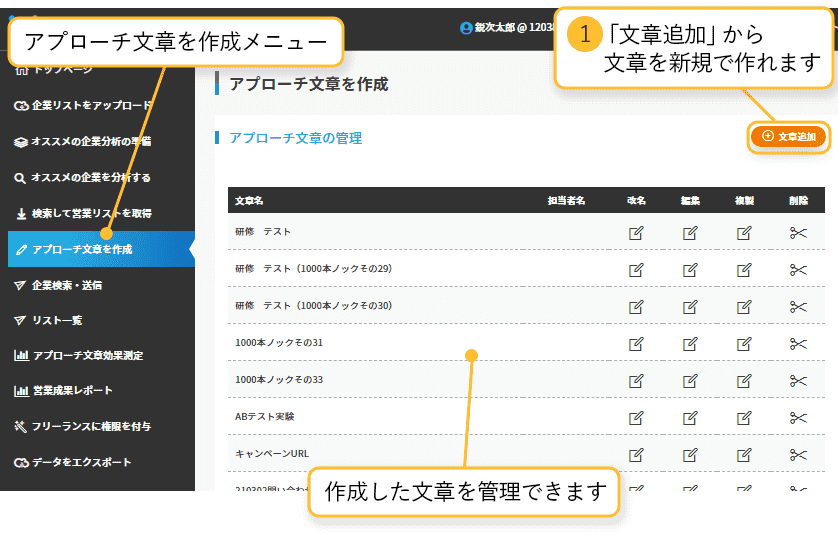Delete scissors icon for 研修 テスト row
The image size is (838, 534).
(798, 233)
